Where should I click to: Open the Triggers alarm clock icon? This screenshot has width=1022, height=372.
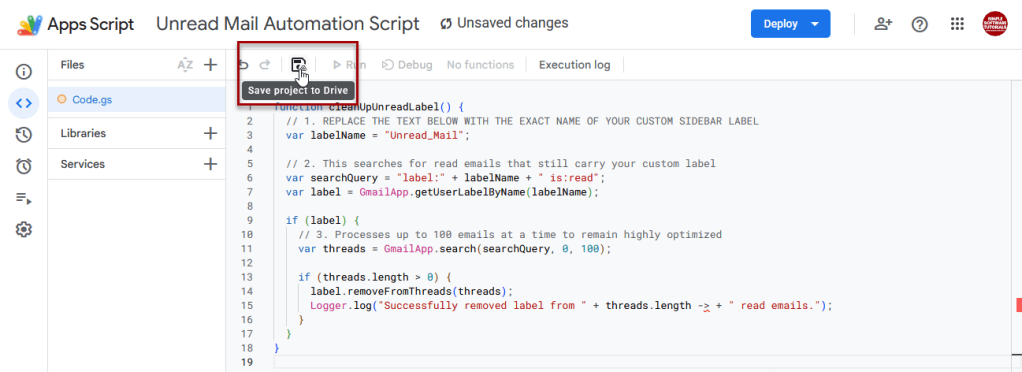pyautogui.click(x=23, y=166)
